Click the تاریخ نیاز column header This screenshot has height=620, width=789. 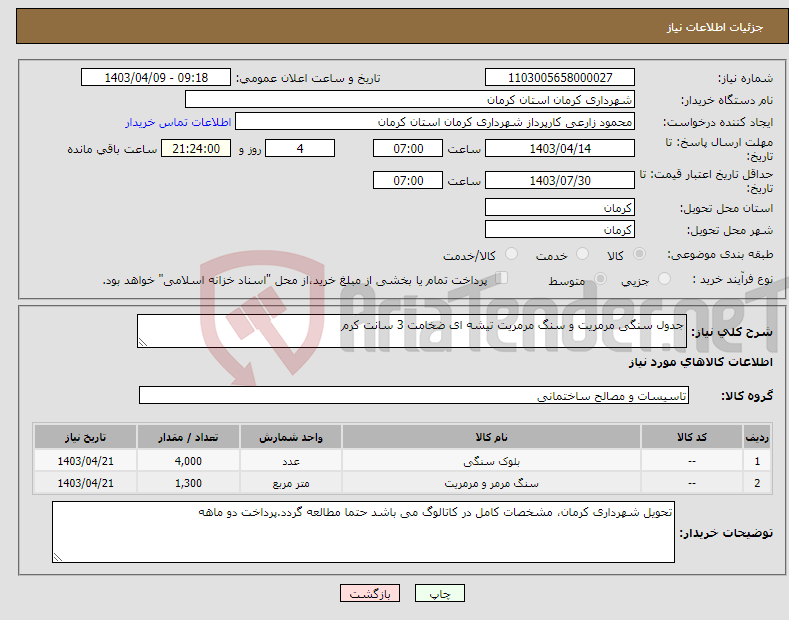coord(85,437)
